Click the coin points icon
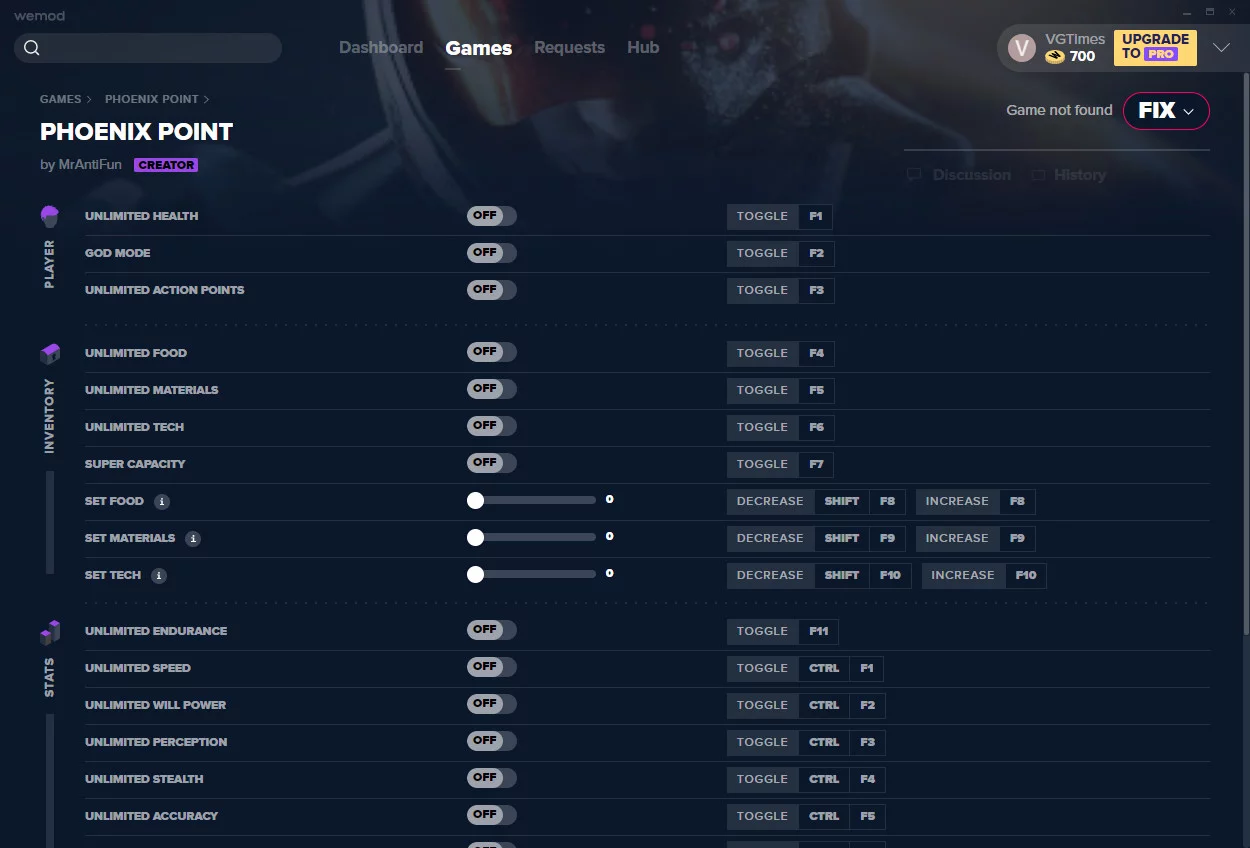The width and height of the screenshot is (1250, 848). click(x=1055, y=57)
